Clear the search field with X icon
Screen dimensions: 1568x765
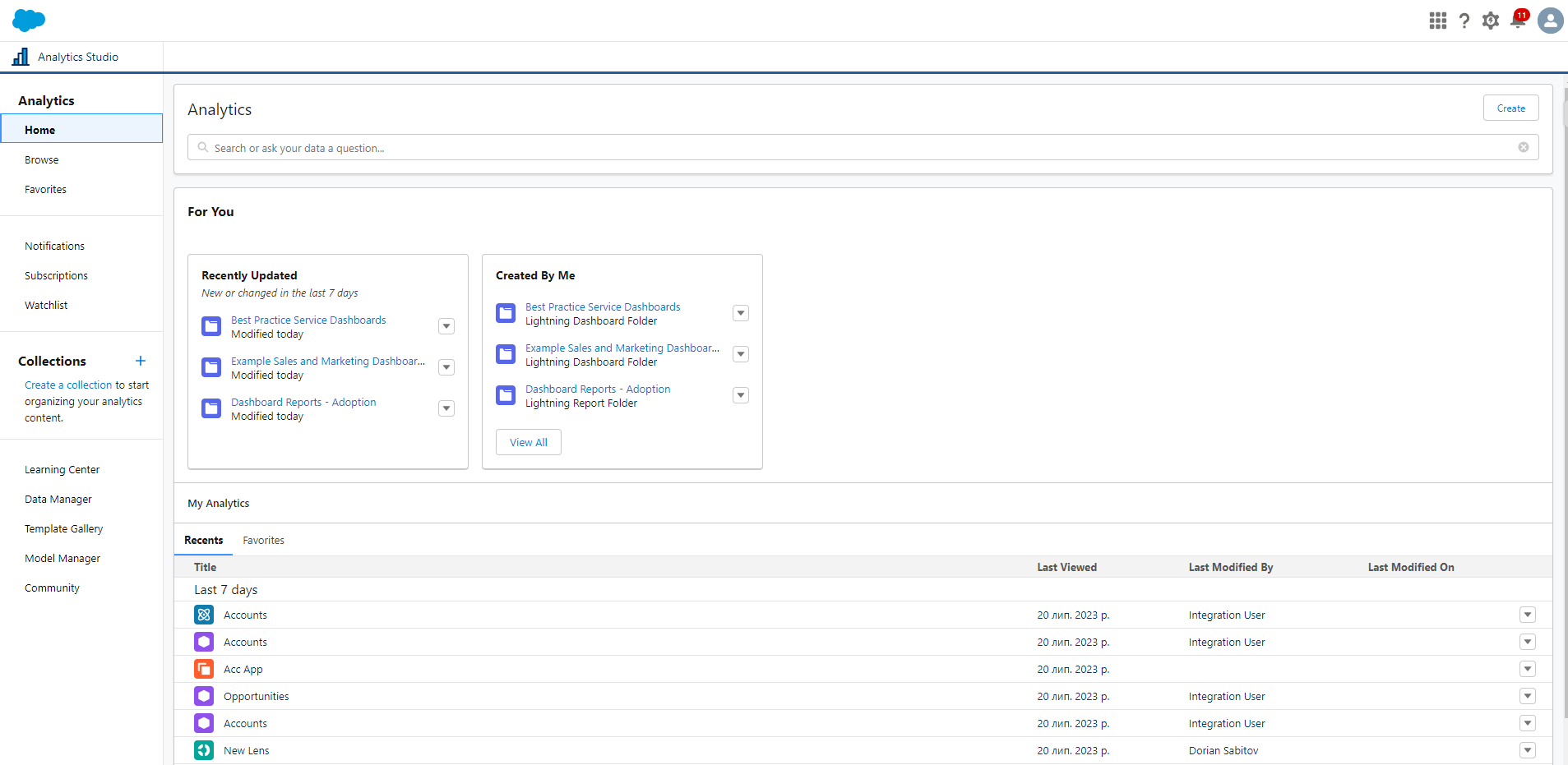(x=1523, y=147)
